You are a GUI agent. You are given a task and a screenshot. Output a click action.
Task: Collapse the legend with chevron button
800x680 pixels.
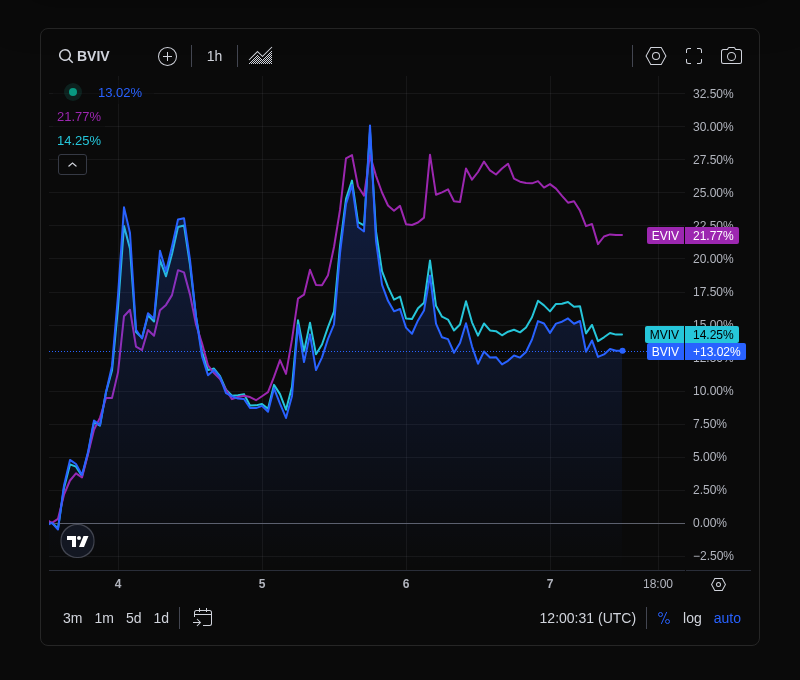[x=72, y=165]
